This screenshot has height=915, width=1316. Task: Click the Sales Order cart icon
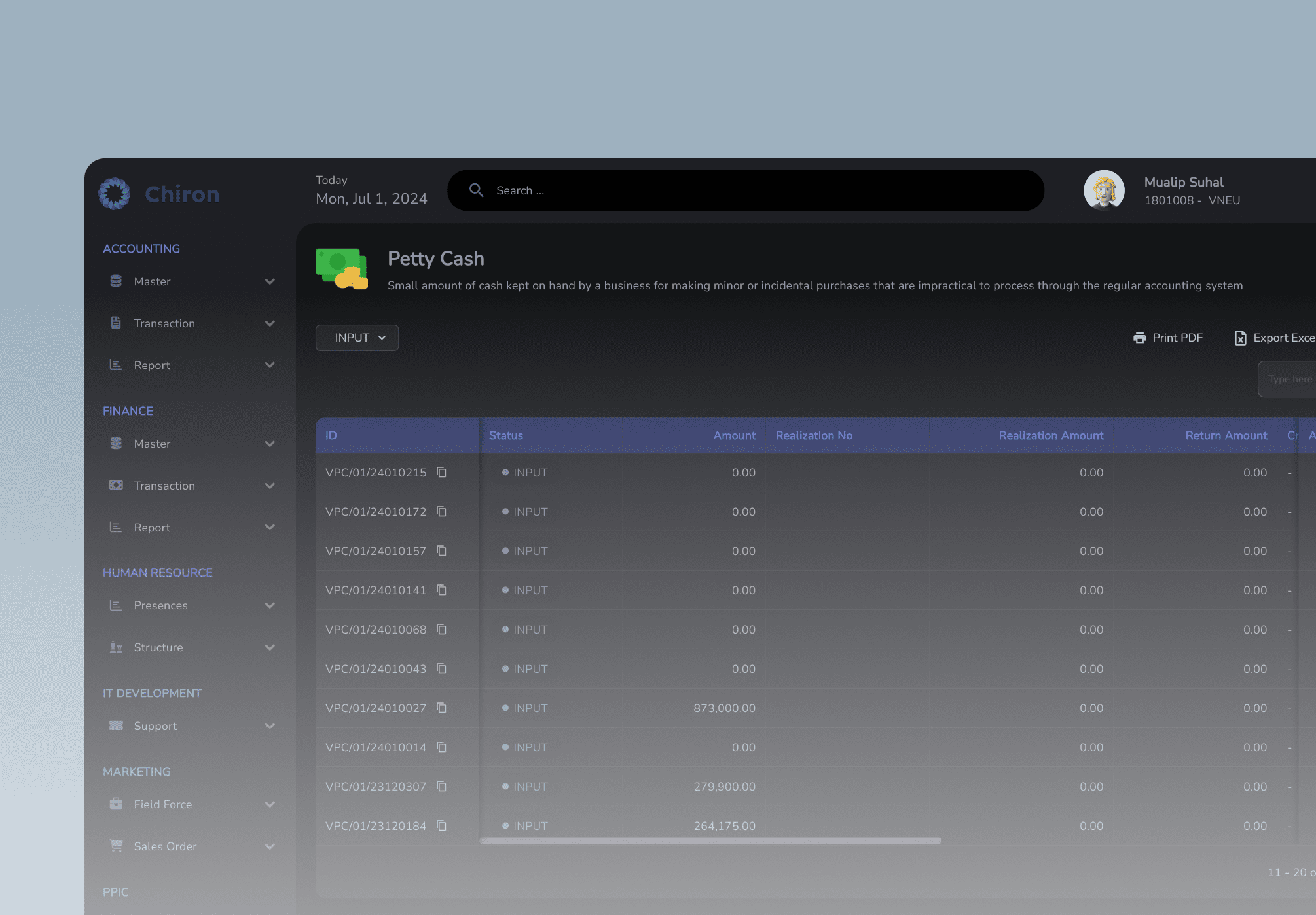pos(116,846)
